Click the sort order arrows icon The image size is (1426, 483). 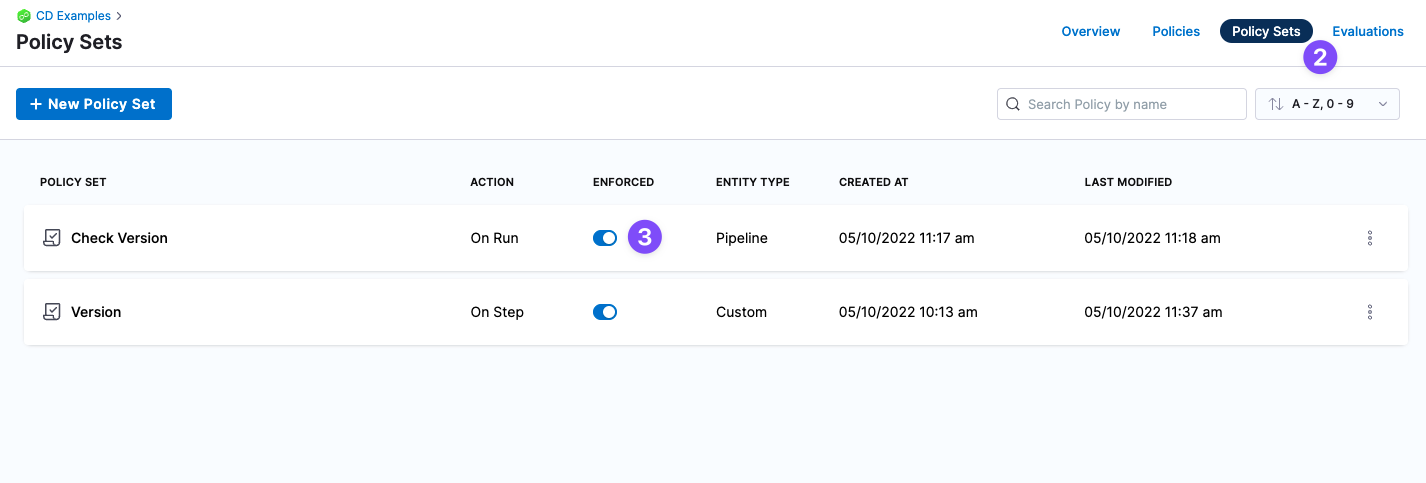pos(1275,104)
